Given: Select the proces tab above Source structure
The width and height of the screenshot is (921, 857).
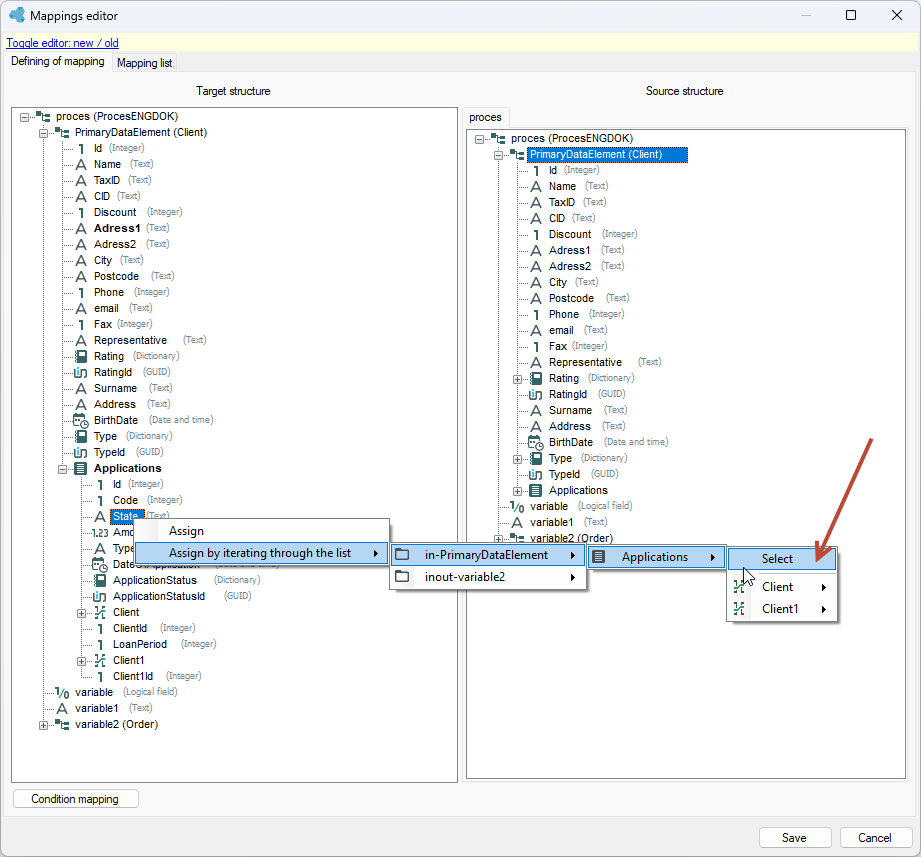Looking at the screenshot, I should pos(485,117).
